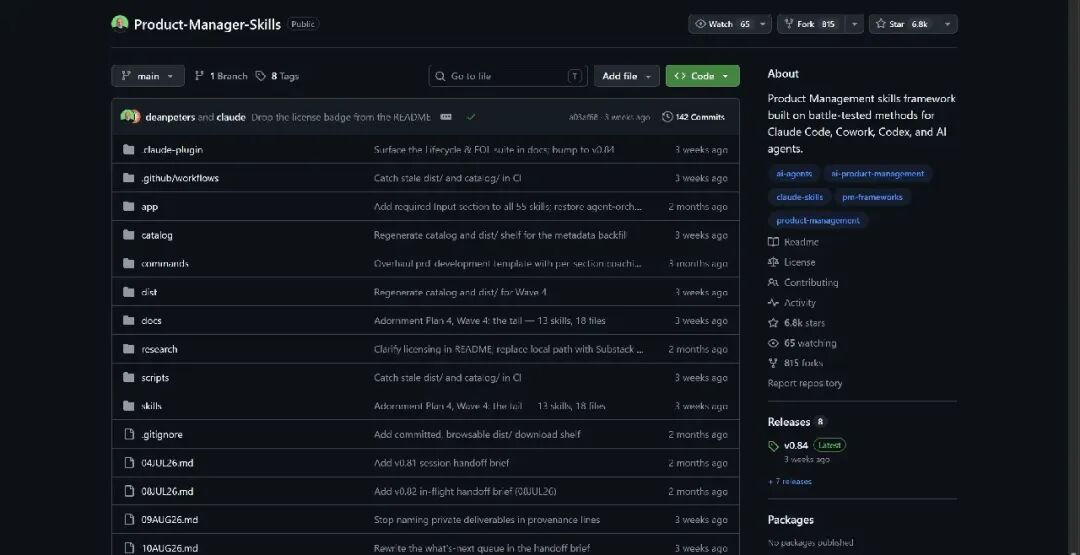Fork the repository
The height and width of the screenshot is (555, 1080).
point(809,24)
